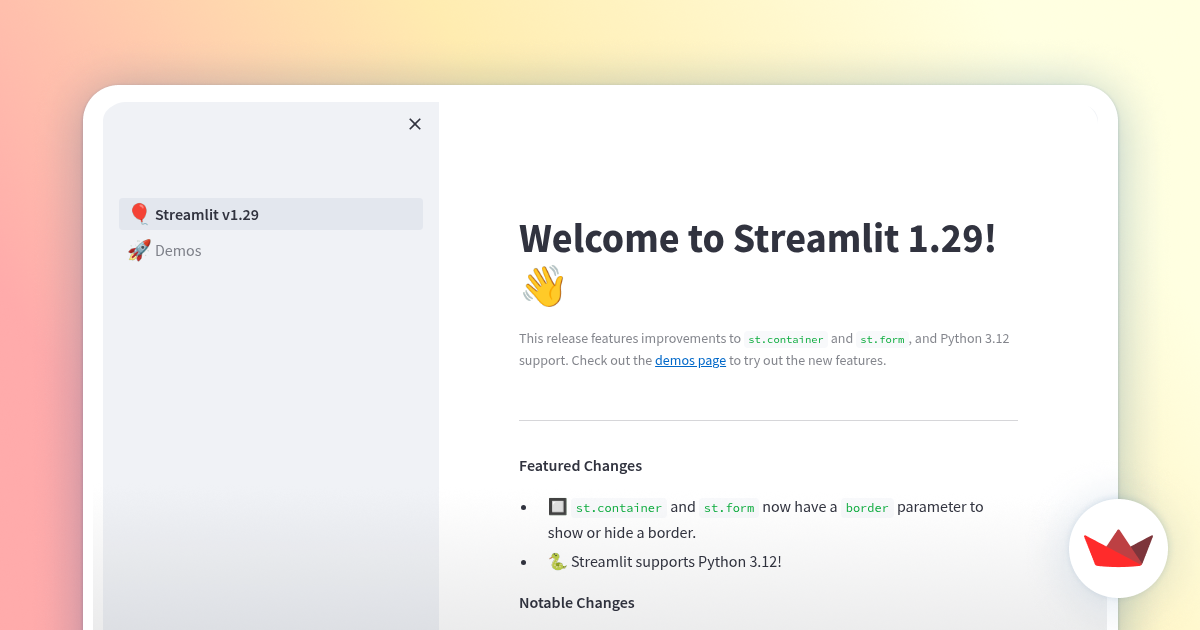Follow the demos page hyperlink
Viewport: 1200px width, 630px height.
[690, 360]
